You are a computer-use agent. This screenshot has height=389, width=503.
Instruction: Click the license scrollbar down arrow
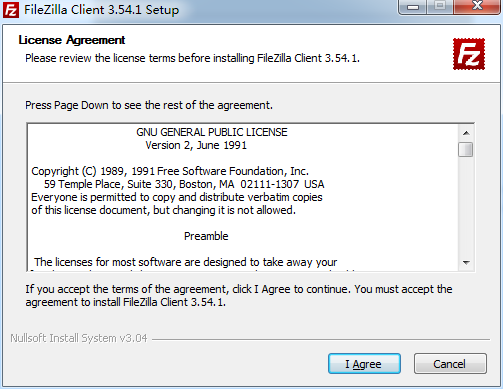466,263
